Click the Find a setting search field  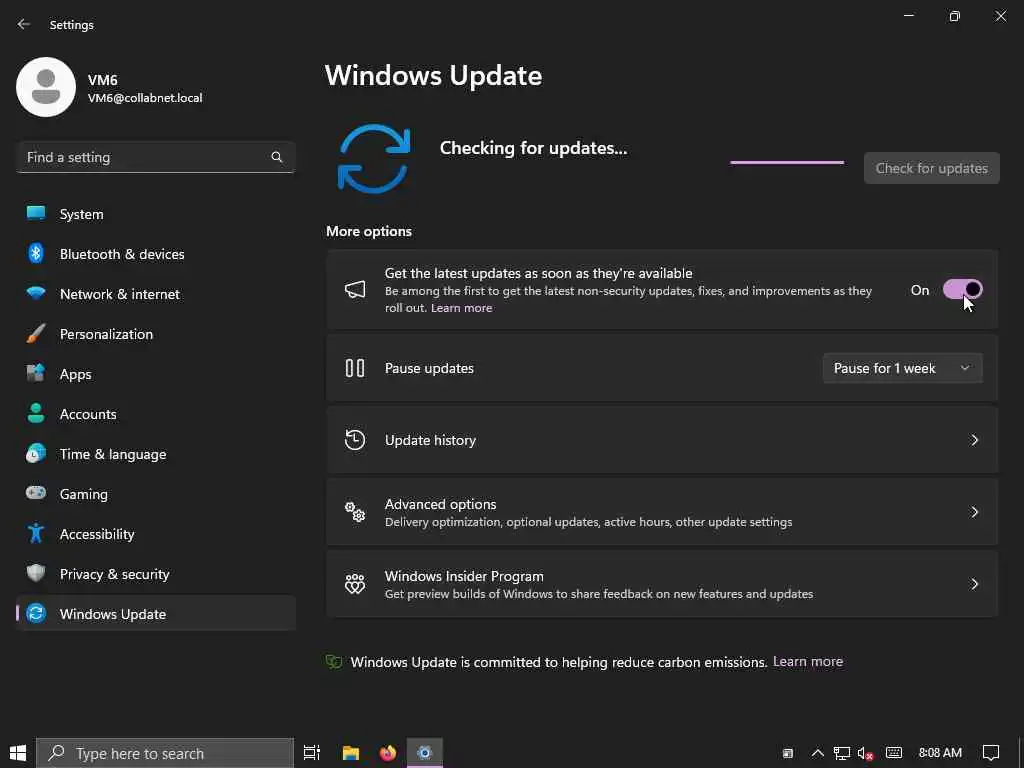[x=155, y=157]
